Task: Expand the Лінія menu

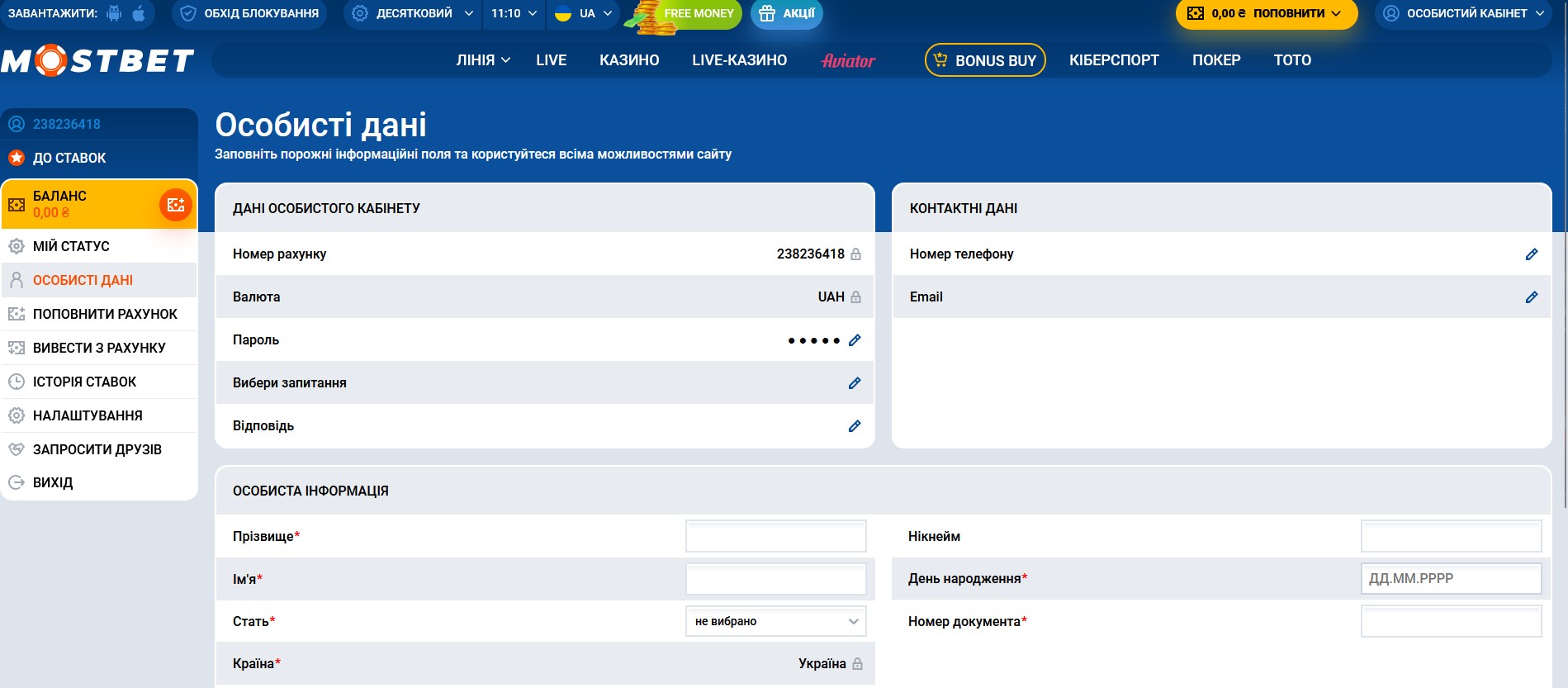Action: (x=483, y=60)
